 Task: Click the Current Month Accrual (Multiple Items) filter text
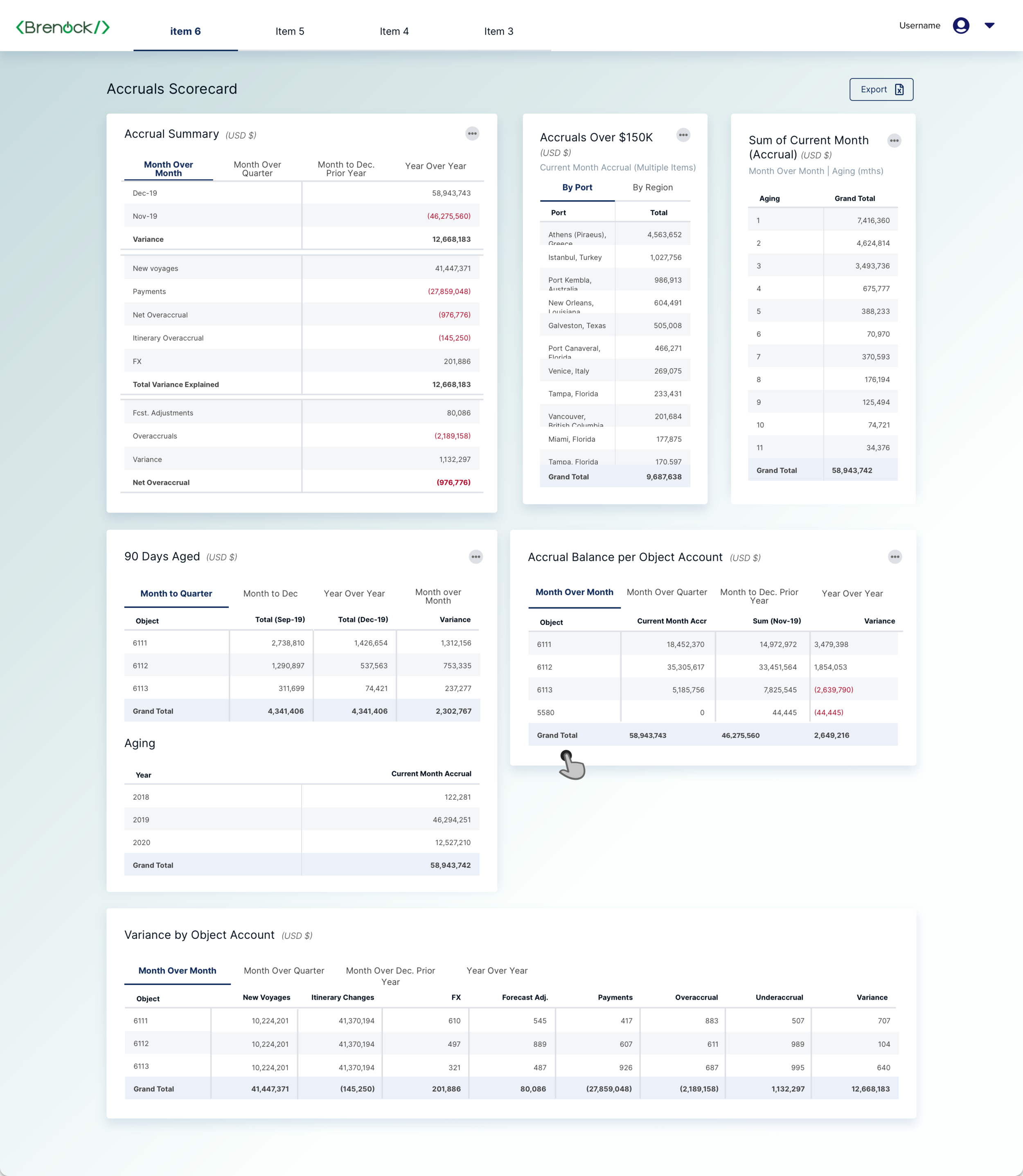coord(617,168)
